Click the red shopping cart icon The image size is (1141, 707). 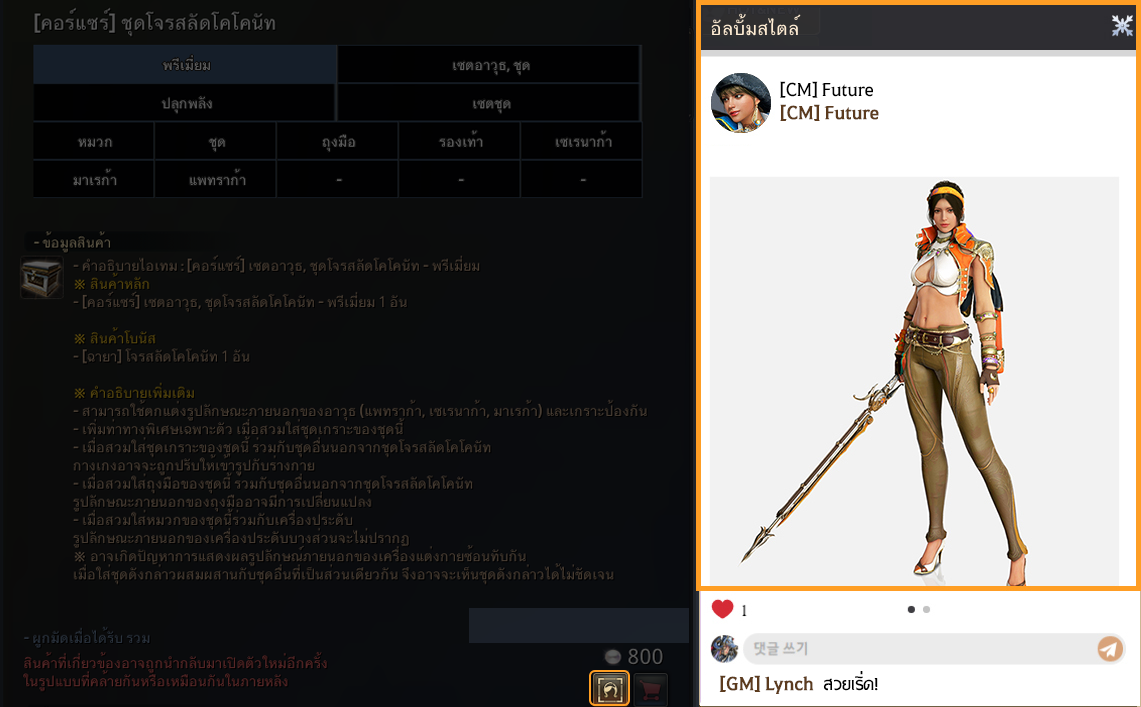[651, 689]
